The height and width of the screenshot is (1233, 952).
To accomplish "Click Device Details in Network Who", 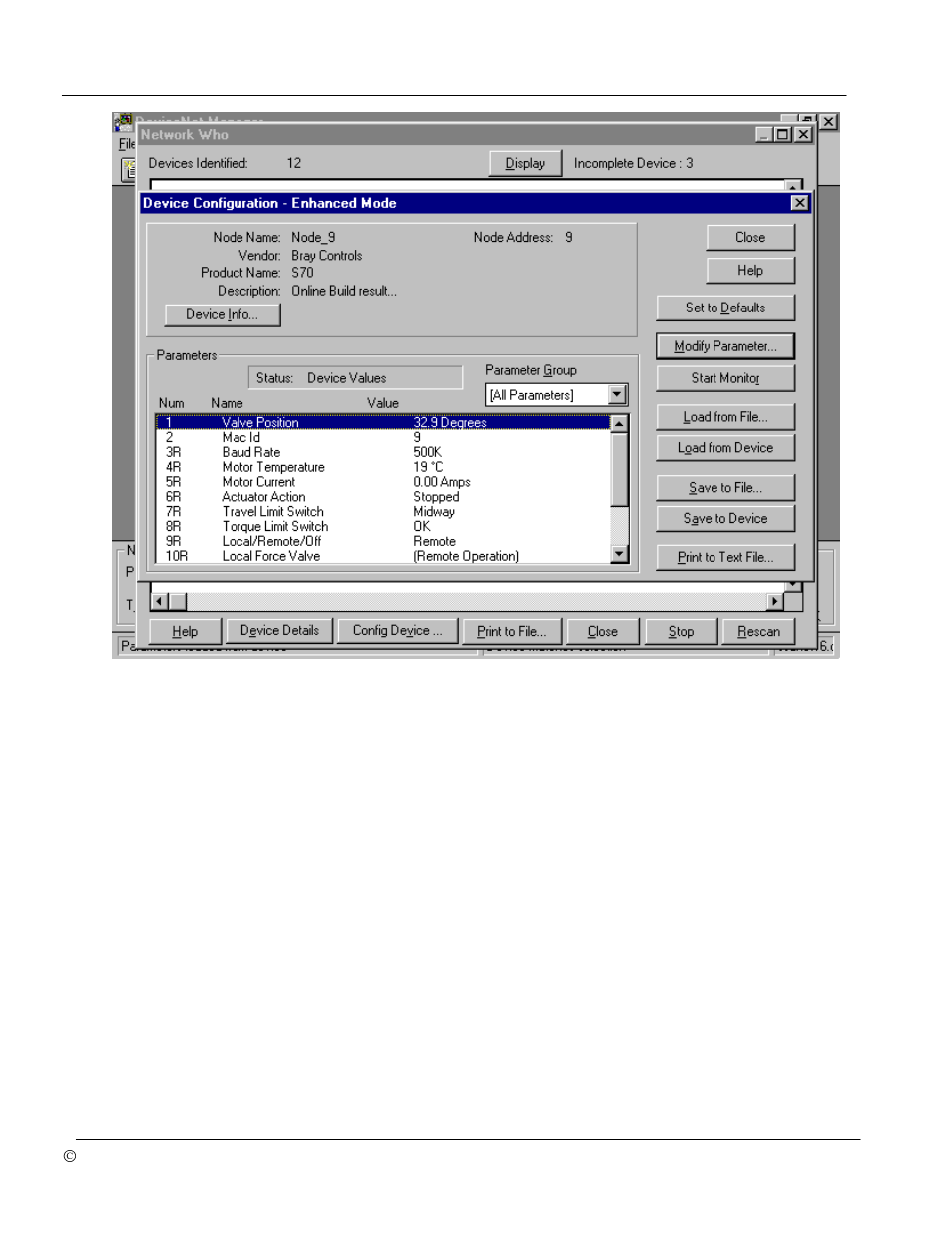I will 279,631.
